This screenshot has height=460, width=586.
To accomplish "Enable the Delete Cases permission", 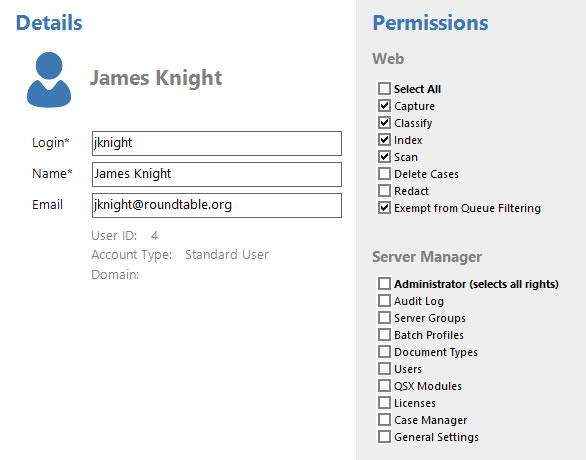I will (x=384, y=174).
